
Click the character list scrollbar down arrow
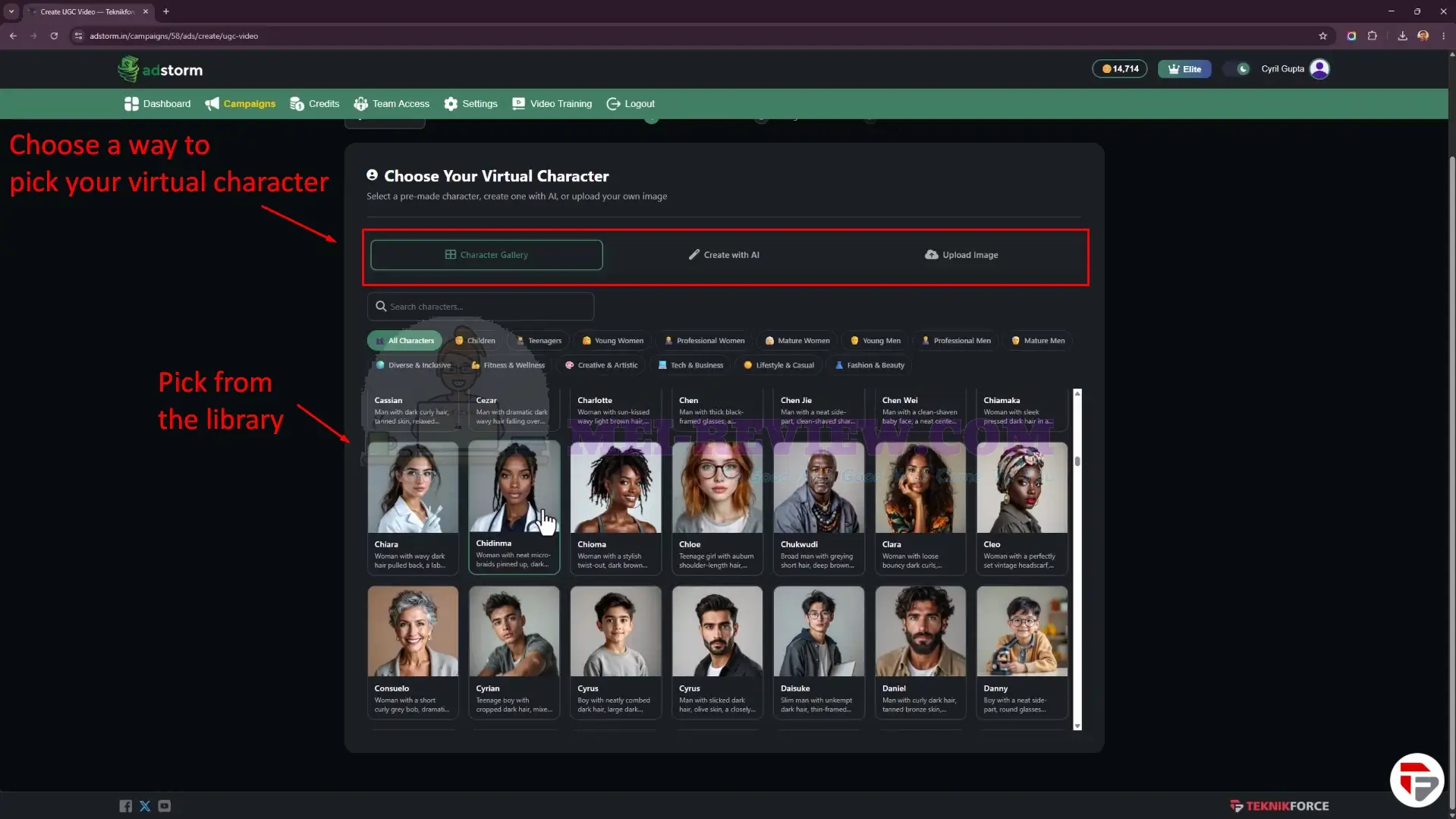pos(1077,726)
